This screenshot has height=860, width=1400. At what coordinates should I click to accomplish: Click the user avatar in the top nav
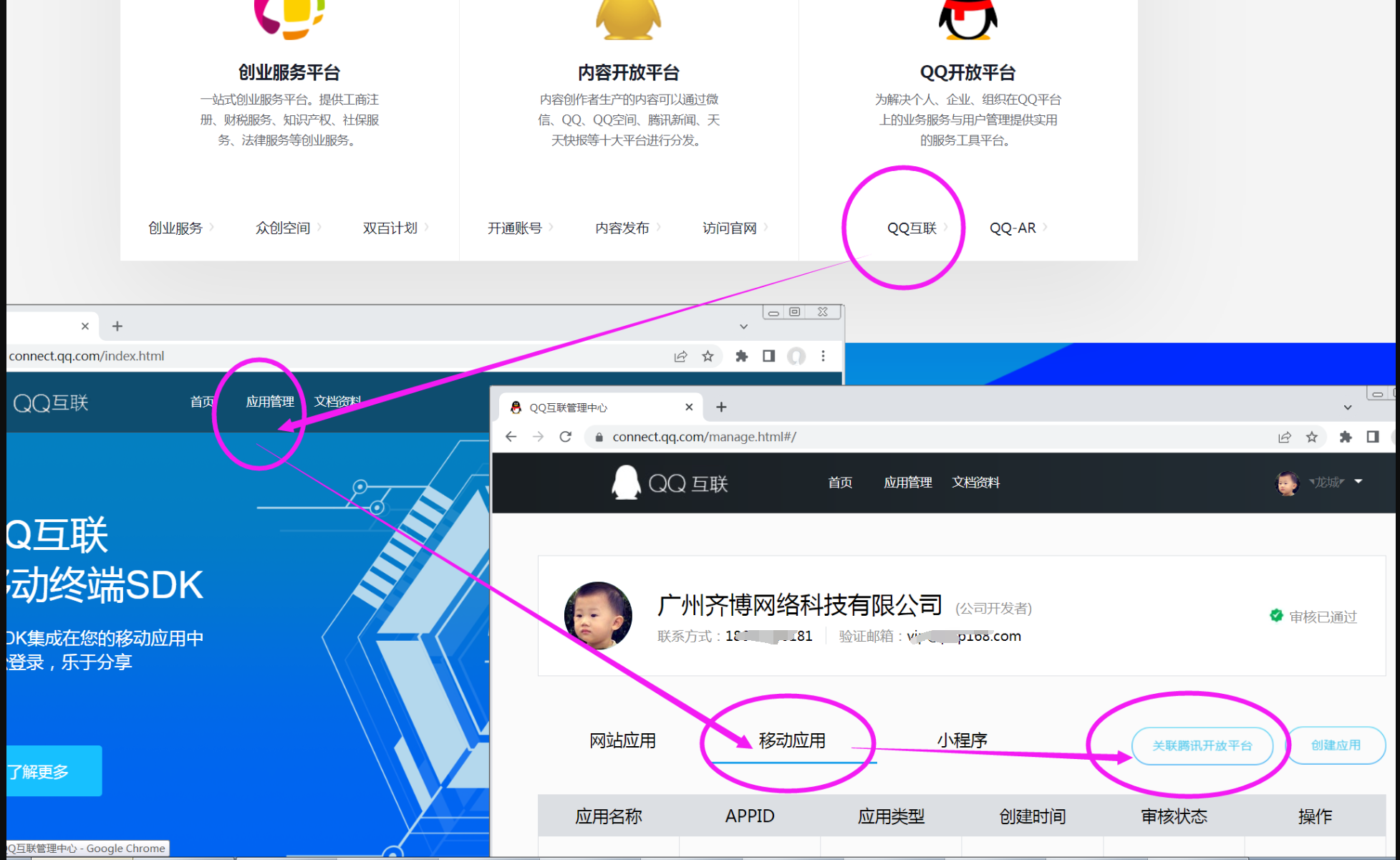click(1287, 483)
